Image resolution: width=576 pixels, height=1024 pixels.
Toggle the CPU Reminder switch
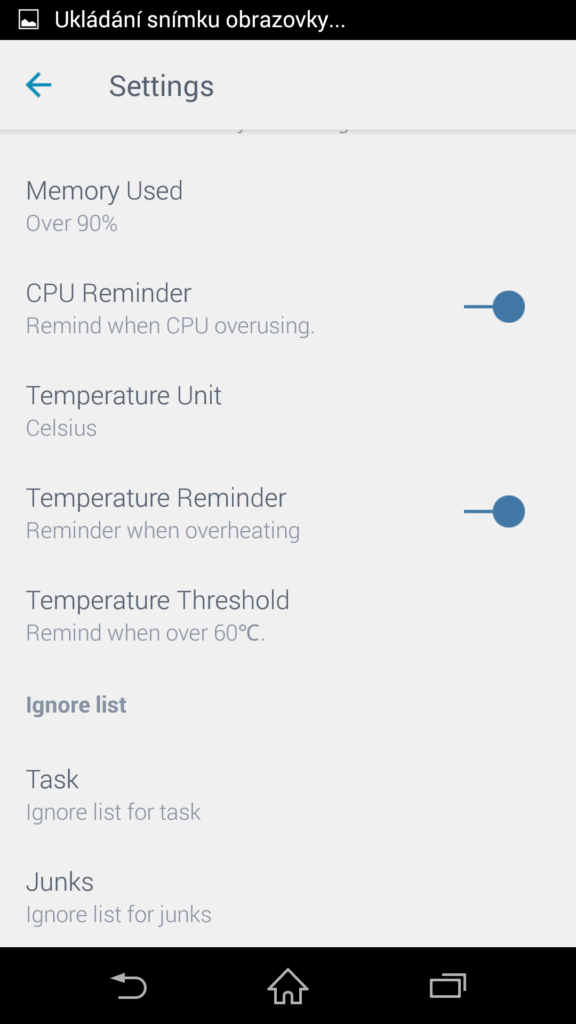(x=494, y=307)
